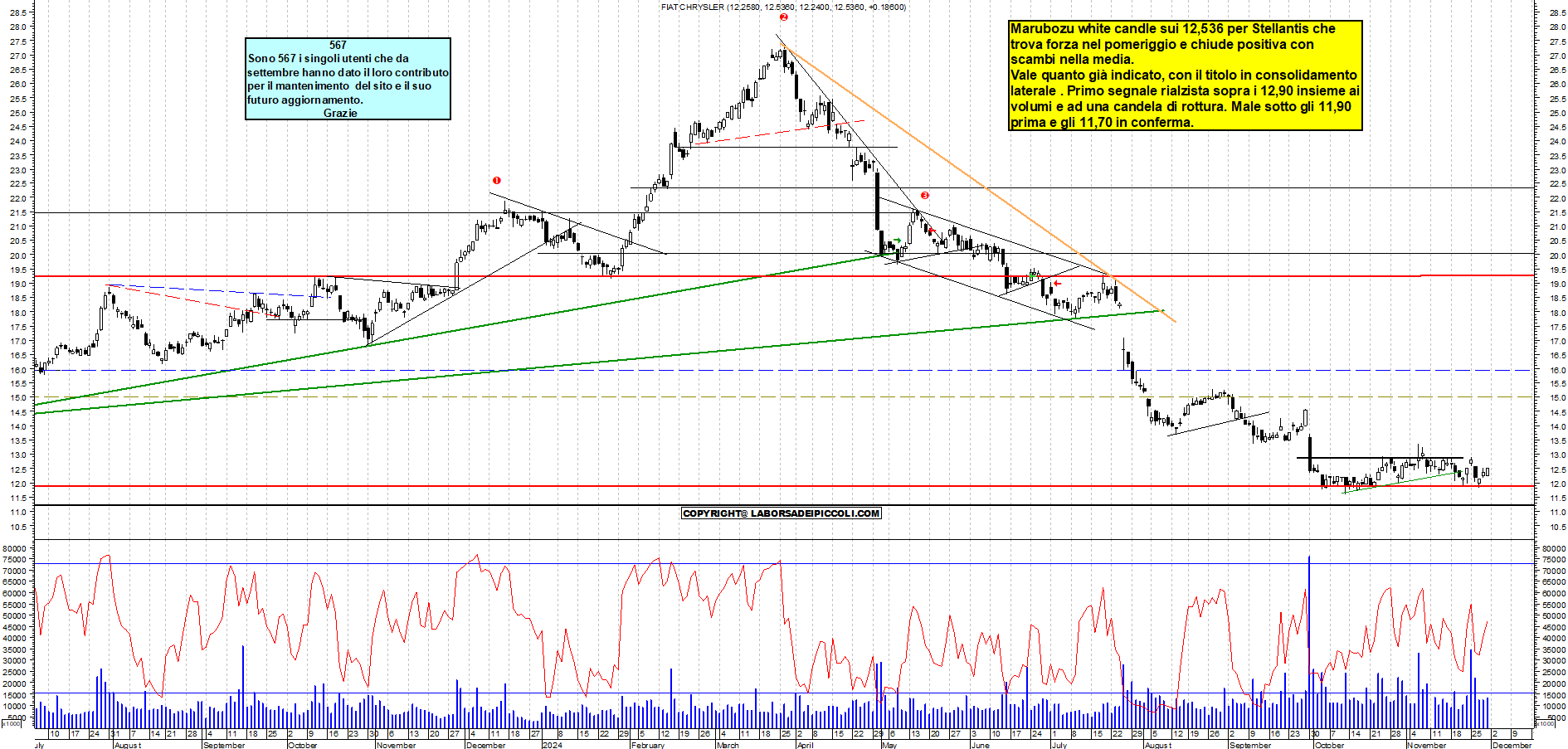Click the 80000 label on right volume axis
1568x749 pixels.
[1554, 548]
